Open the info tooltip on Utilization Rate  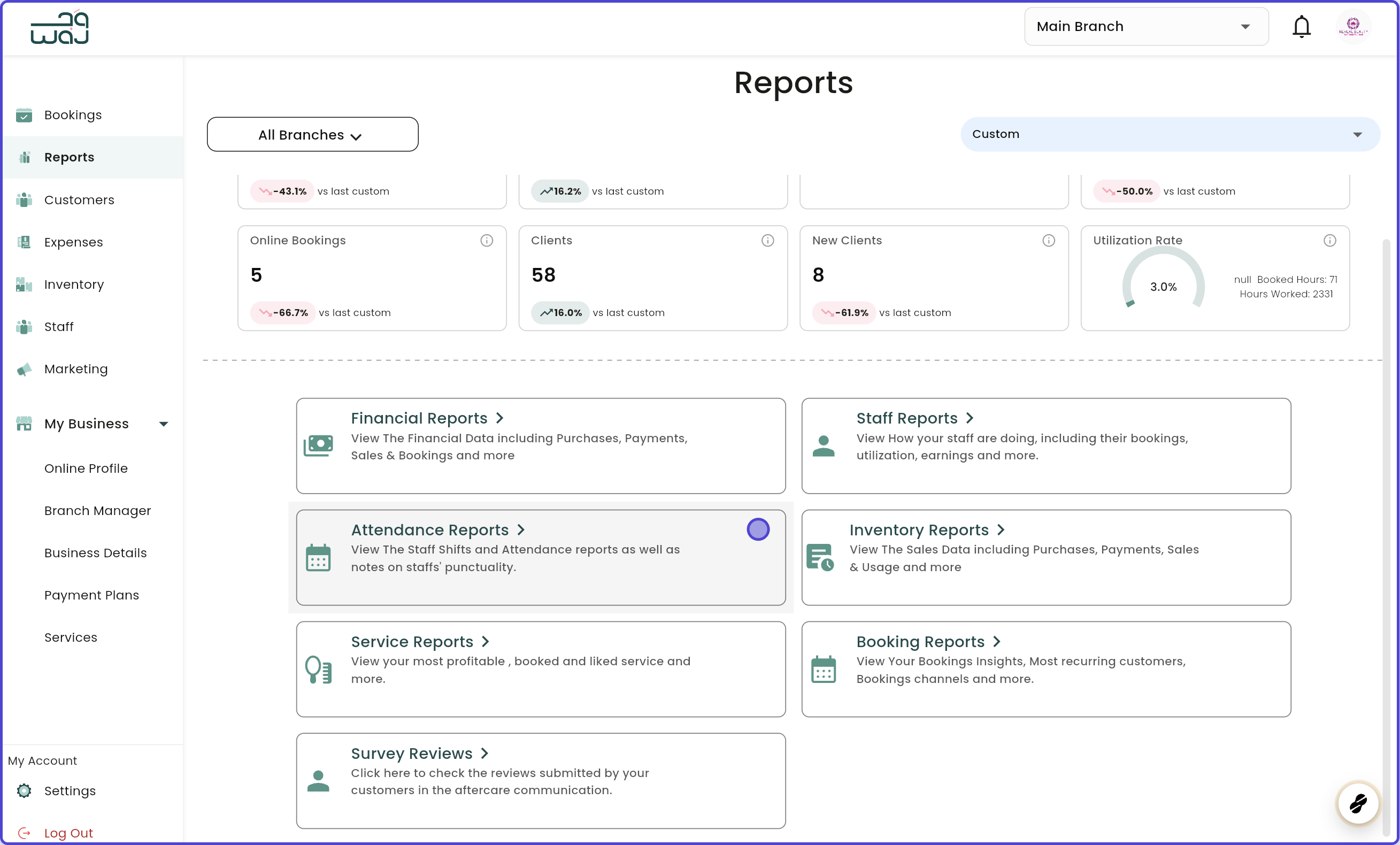(1330, 240)
